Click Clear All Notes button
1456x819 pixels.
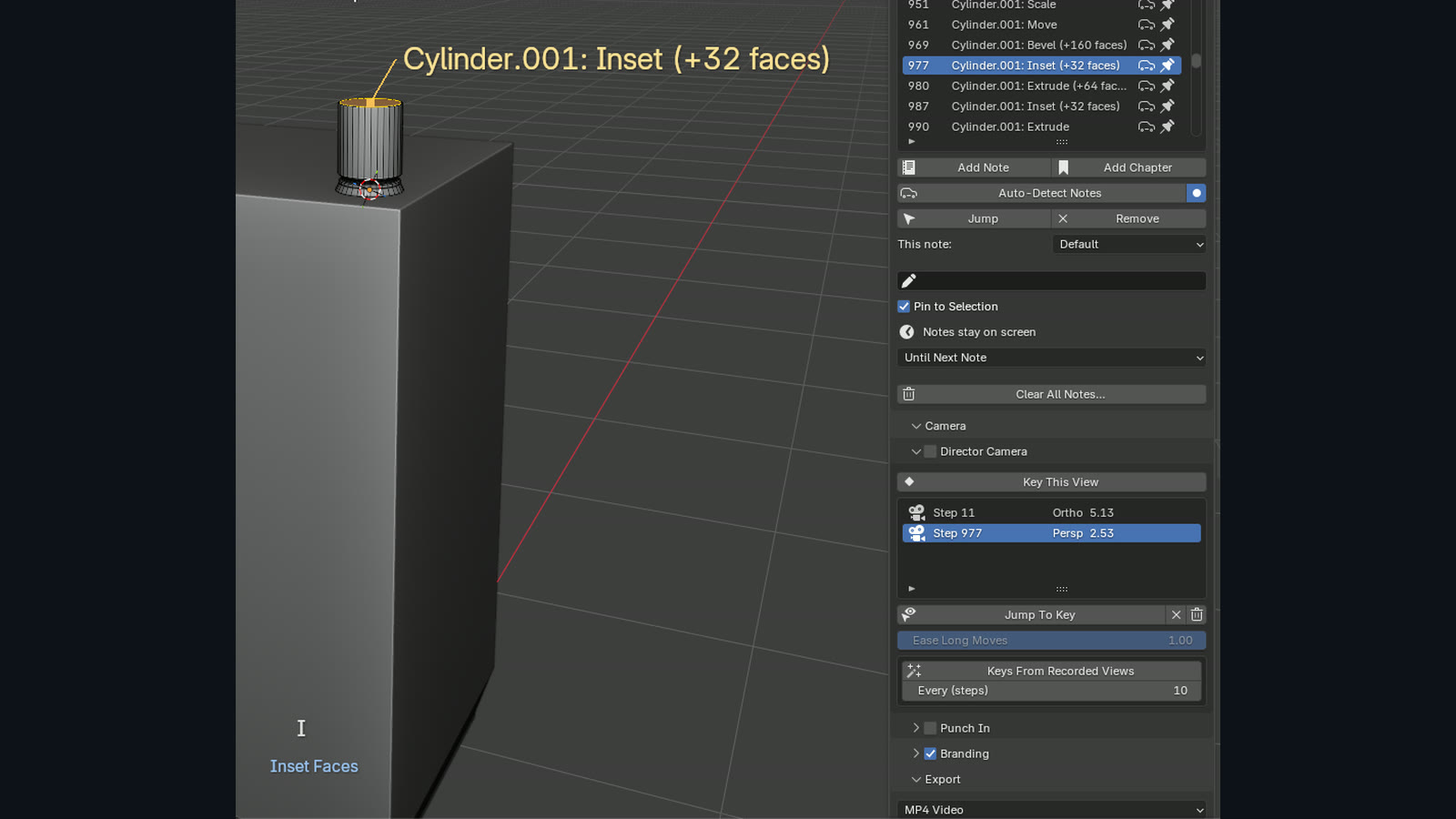(x=1052, y=394)
